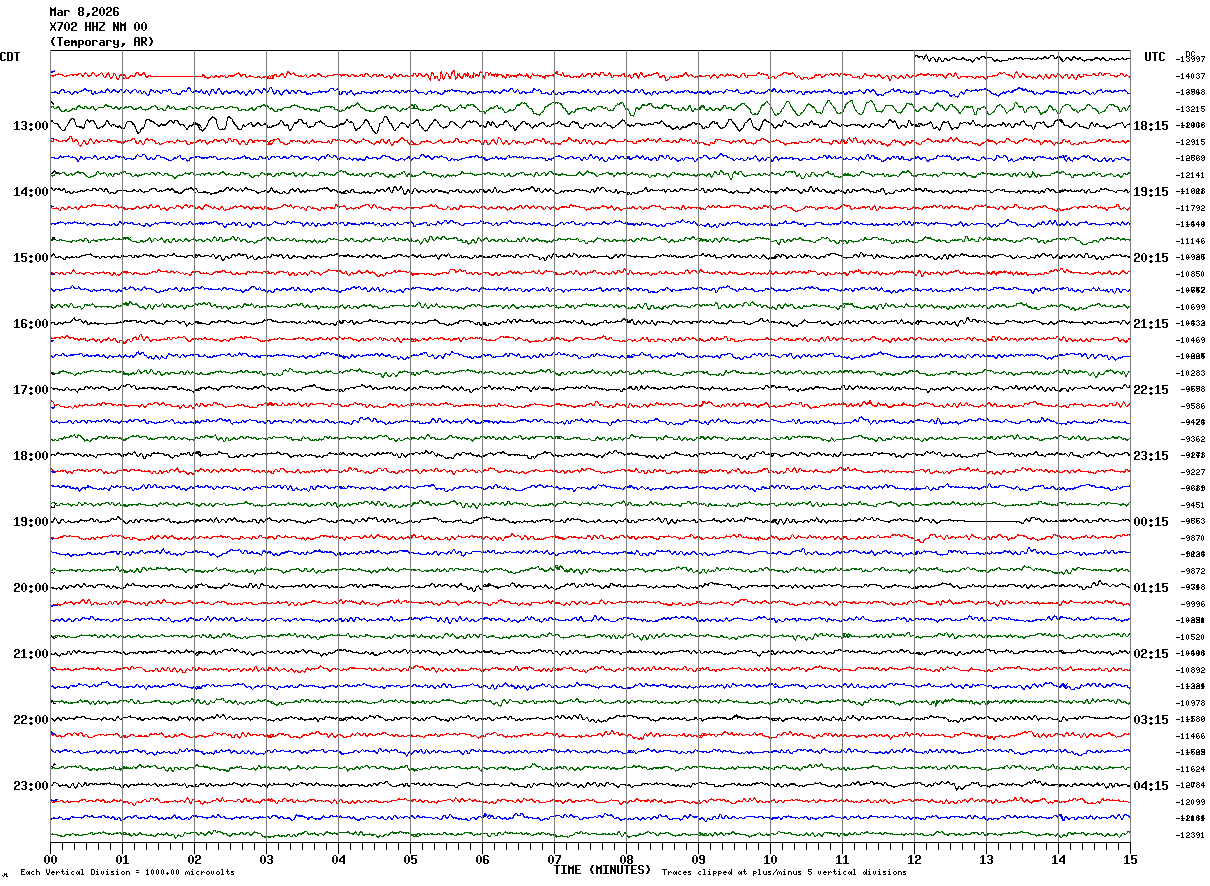Click the "-9227" DC offset value
Screen dimensions: 1210x886
[x=1193, y=472]
